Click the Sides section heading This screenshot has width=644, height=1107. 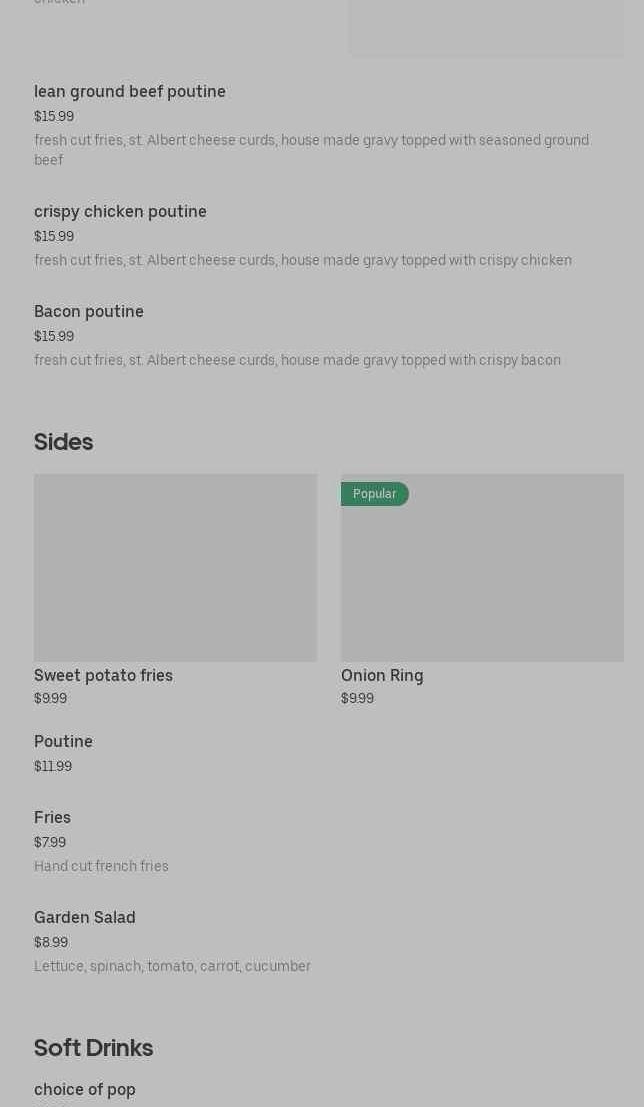pyautogui.click(x=63, y=442)
